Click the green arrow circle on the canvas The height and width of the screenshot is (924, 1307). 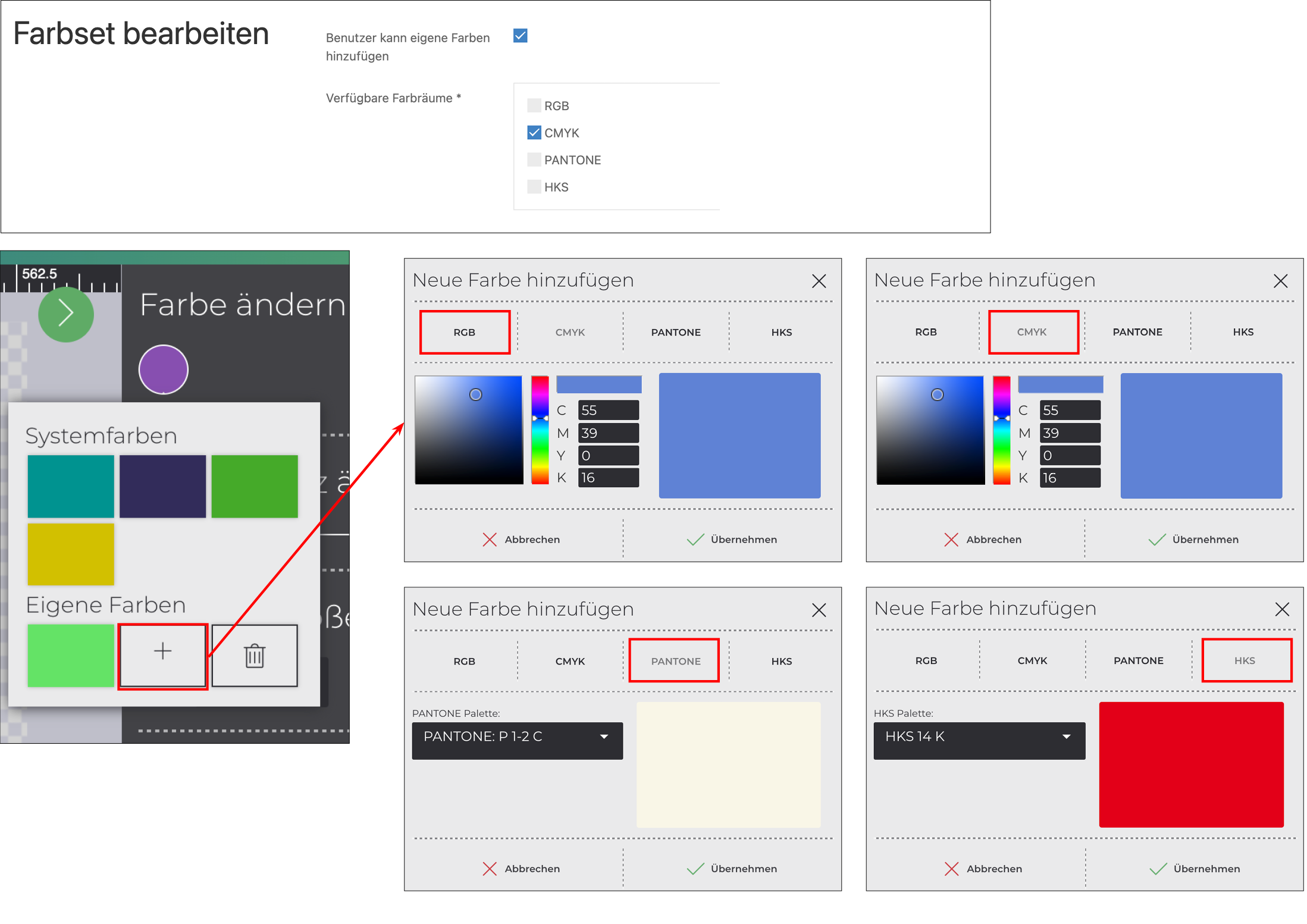[x=66, y=314]
